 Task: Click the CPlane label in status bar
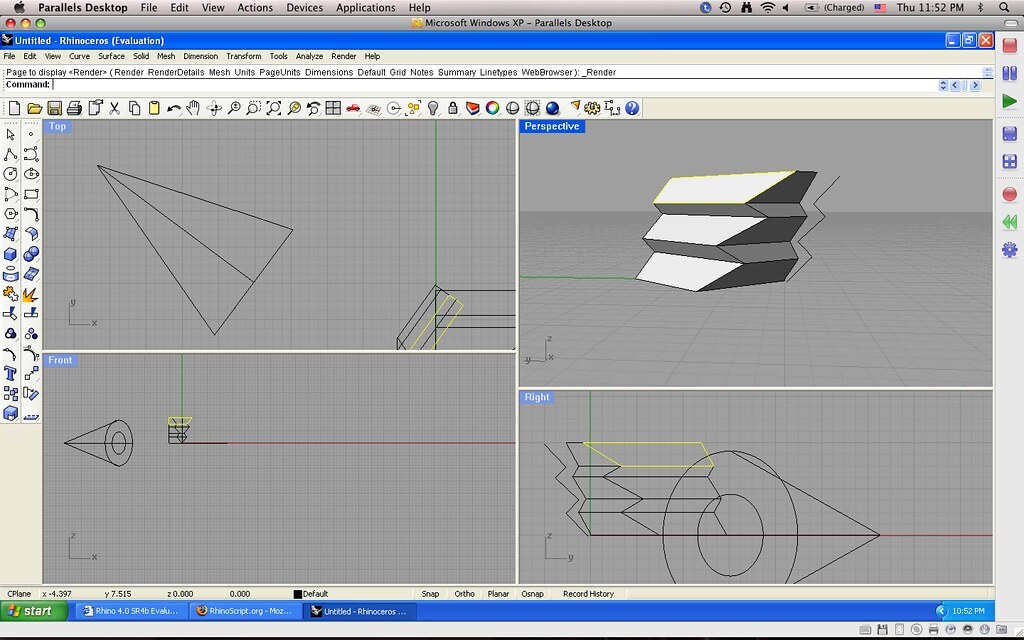click(x=19, y=594)
